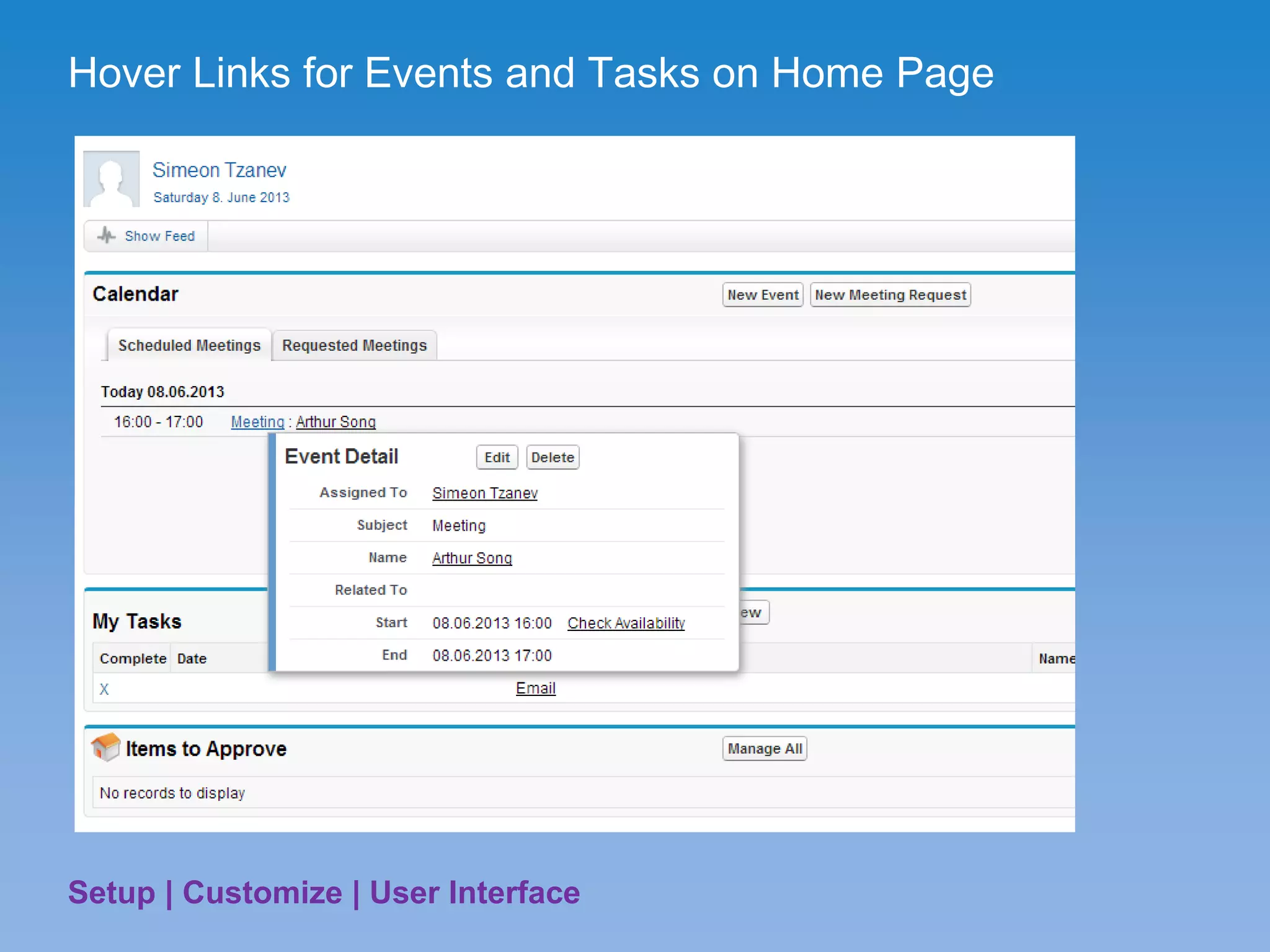Click the Date column header
The image size is (1270, 952).
(x=192, y=659)
